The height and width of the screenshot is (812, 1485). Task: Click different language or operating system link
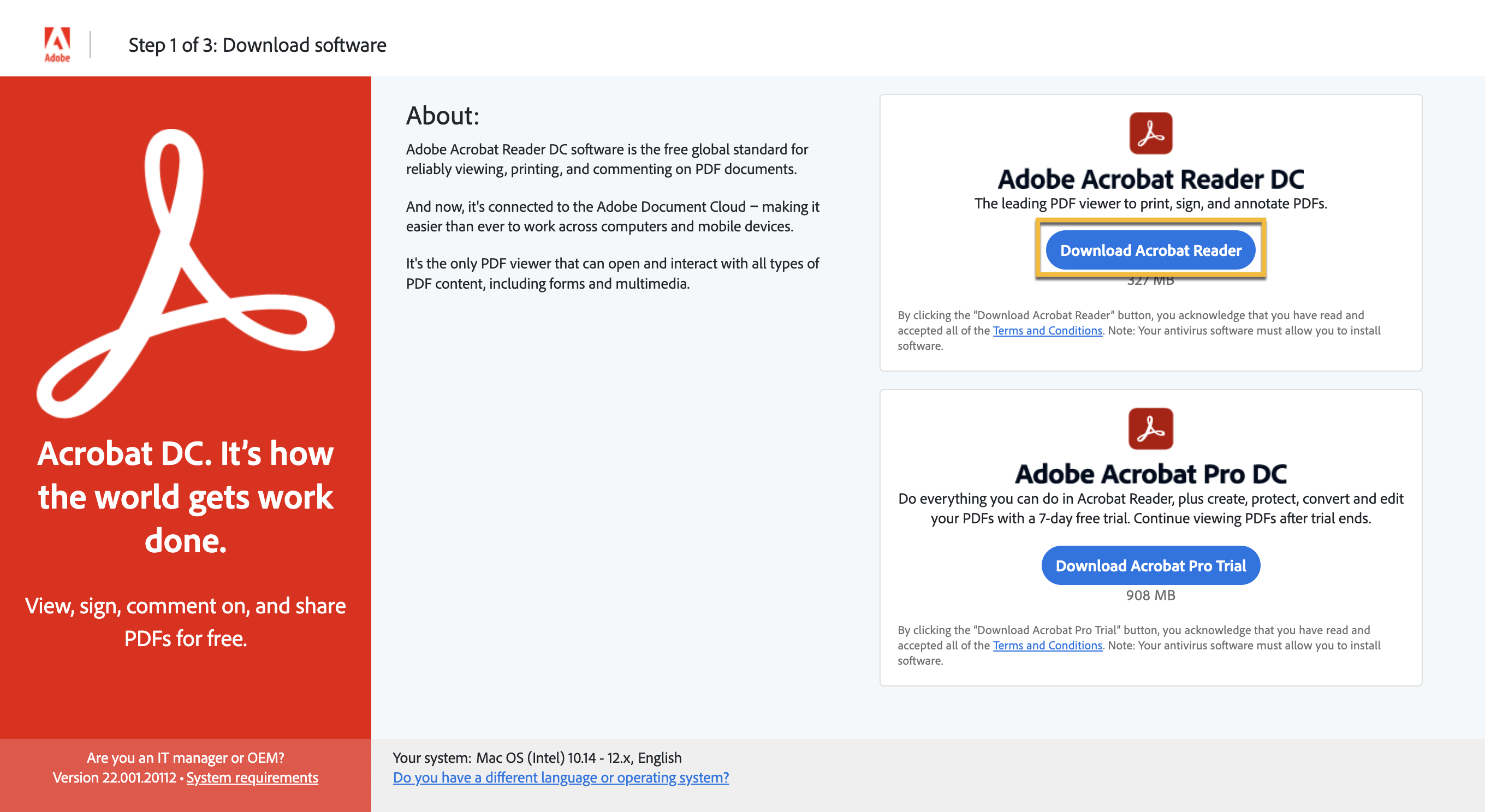pos(560,778)
